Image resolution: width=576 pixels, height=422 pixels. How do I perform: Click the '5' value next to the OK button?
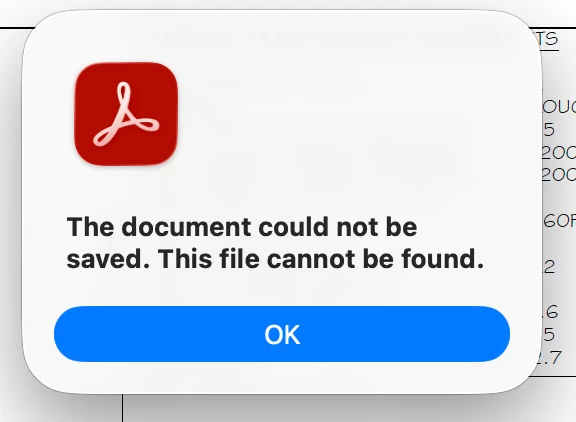[548, 335]
